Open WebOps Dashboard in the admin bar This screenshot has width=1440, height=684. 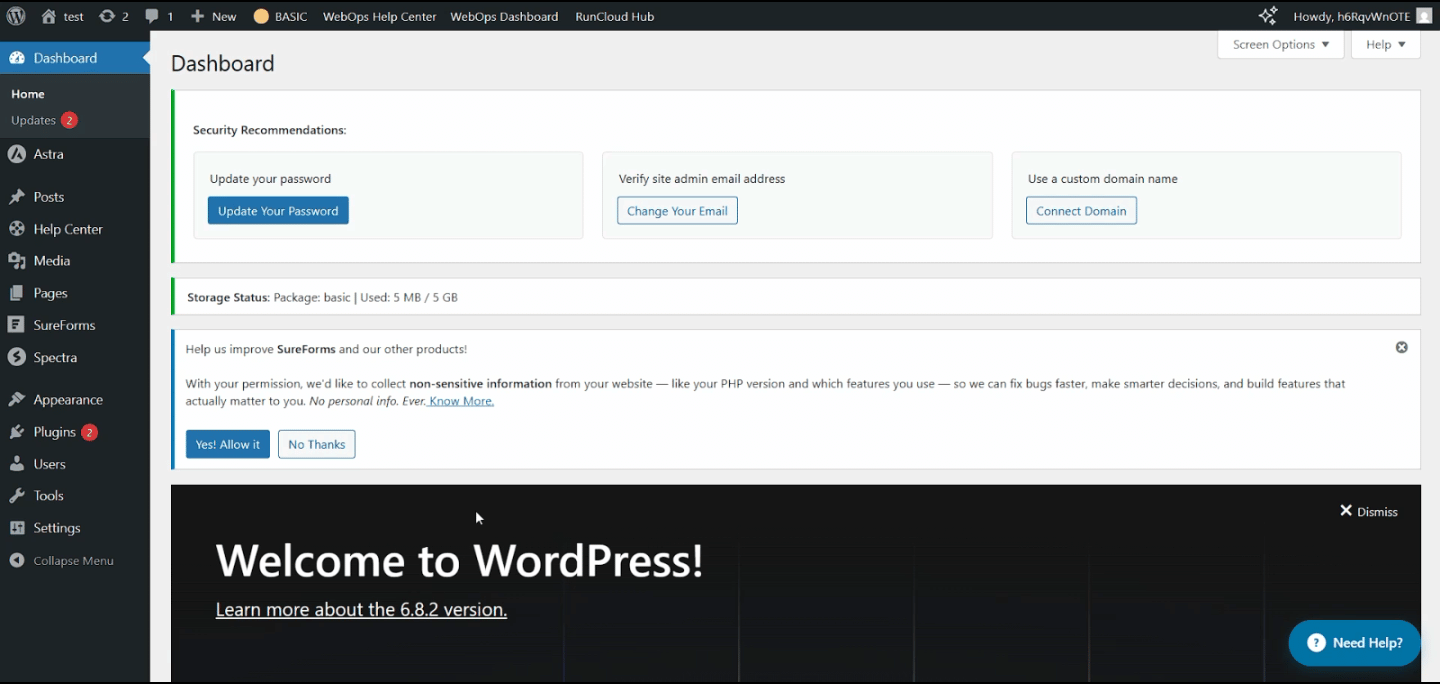point(504,17)
